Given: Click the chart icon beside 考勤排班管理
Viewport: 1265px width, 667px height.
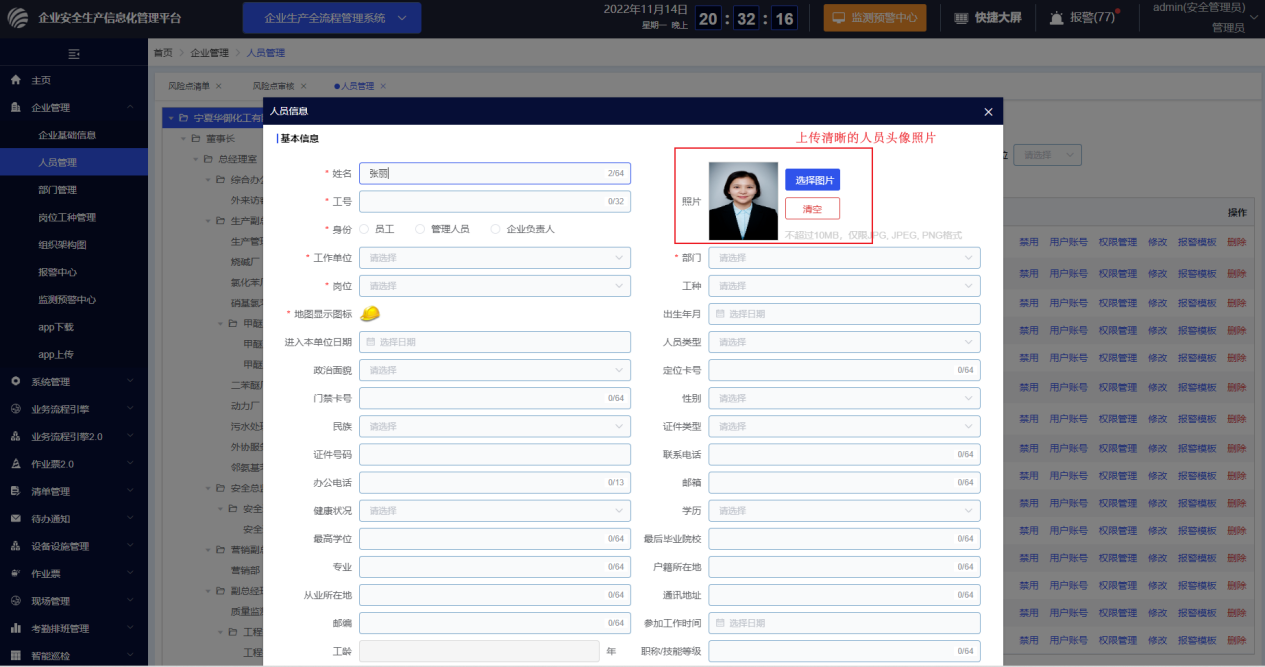Looking at the screenshot, I should [x=15, y=629].
